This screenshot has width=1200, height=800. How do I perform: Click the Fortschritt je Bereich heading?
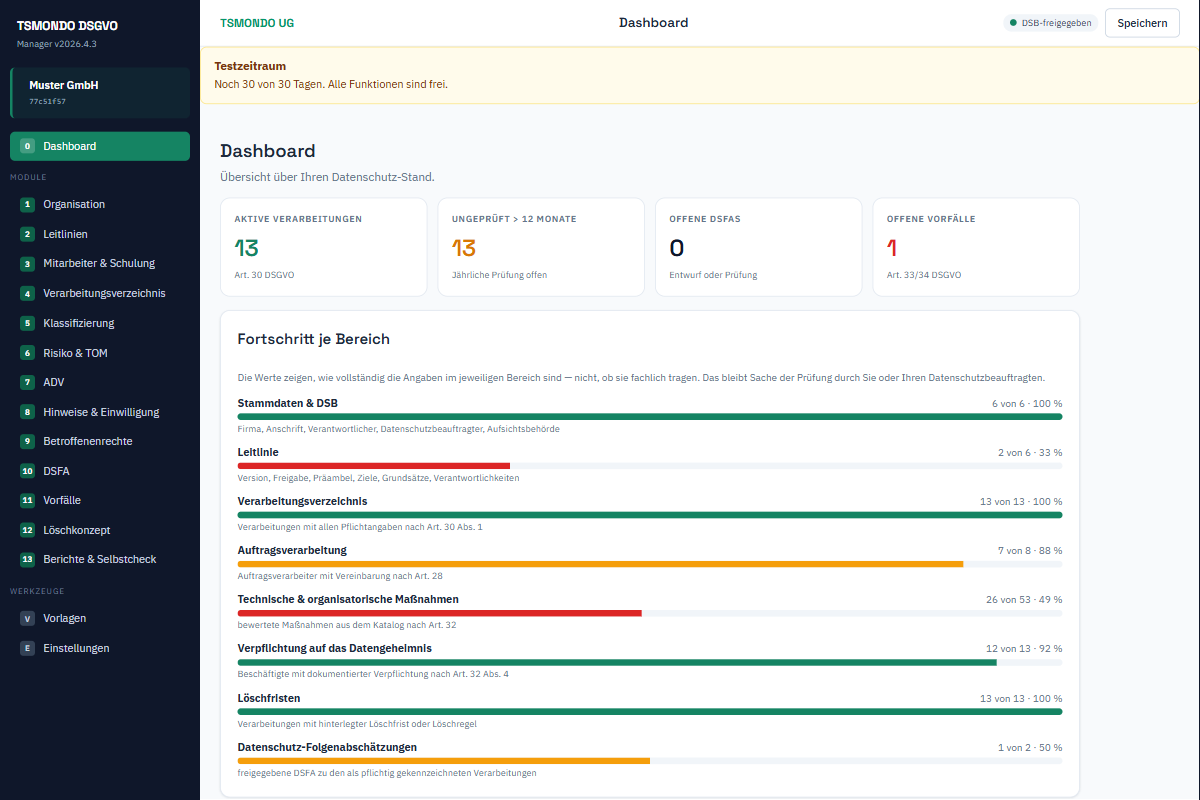click(313, 339)
